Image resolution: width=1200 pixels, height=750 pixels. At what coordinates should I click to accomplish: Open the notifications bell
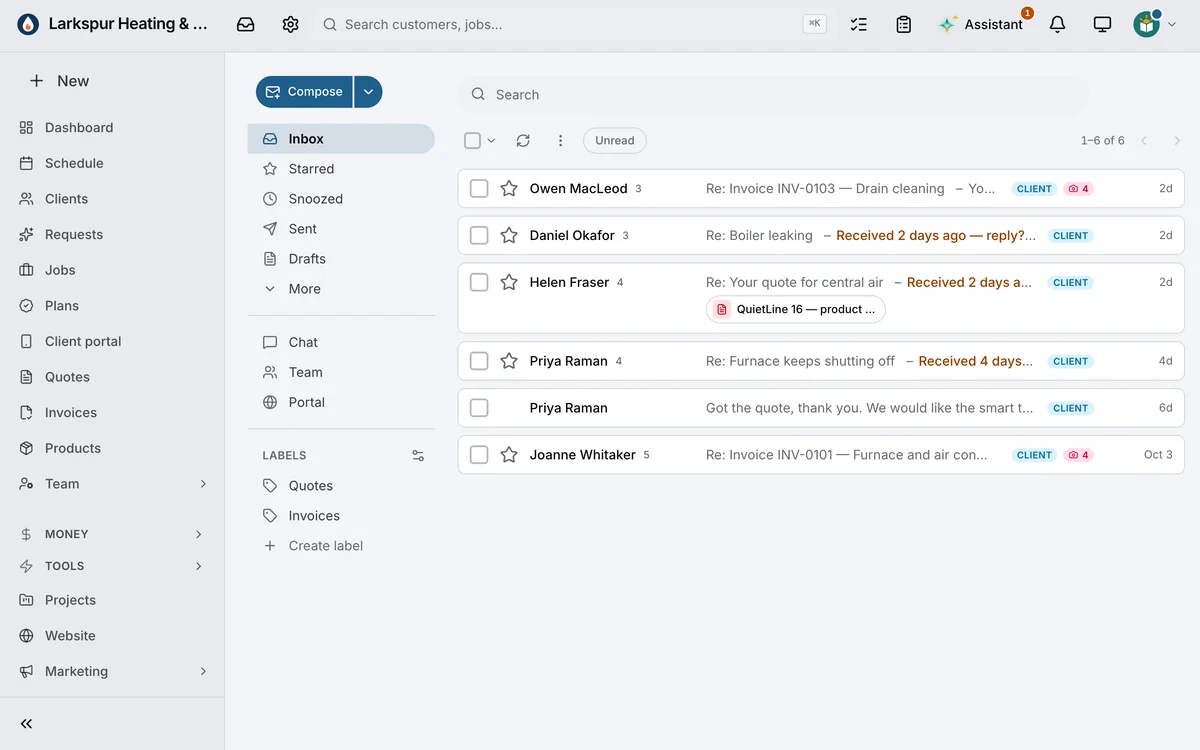click(x=1057, y=24)
